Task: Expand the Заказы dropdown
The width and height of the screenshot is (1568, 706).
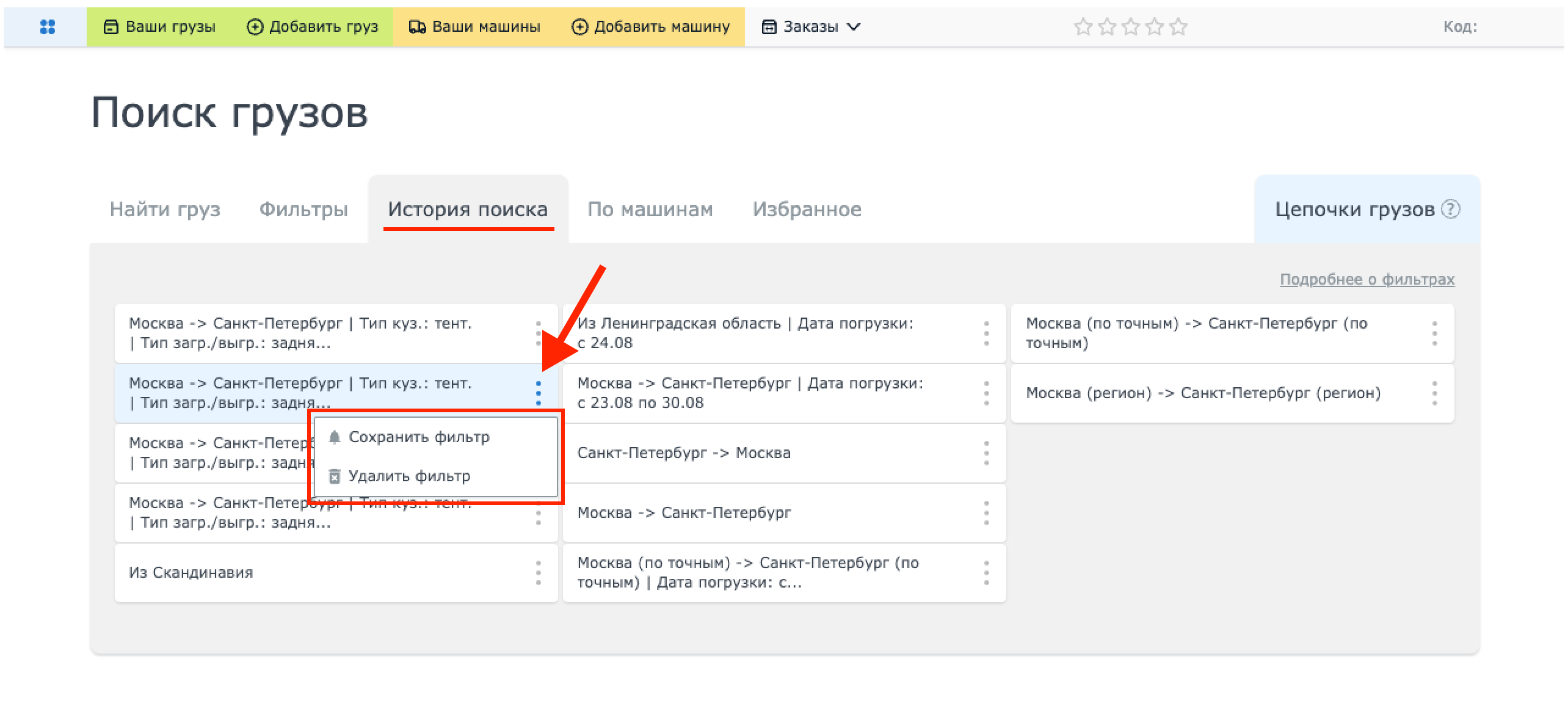Action: tap(811, 27)
